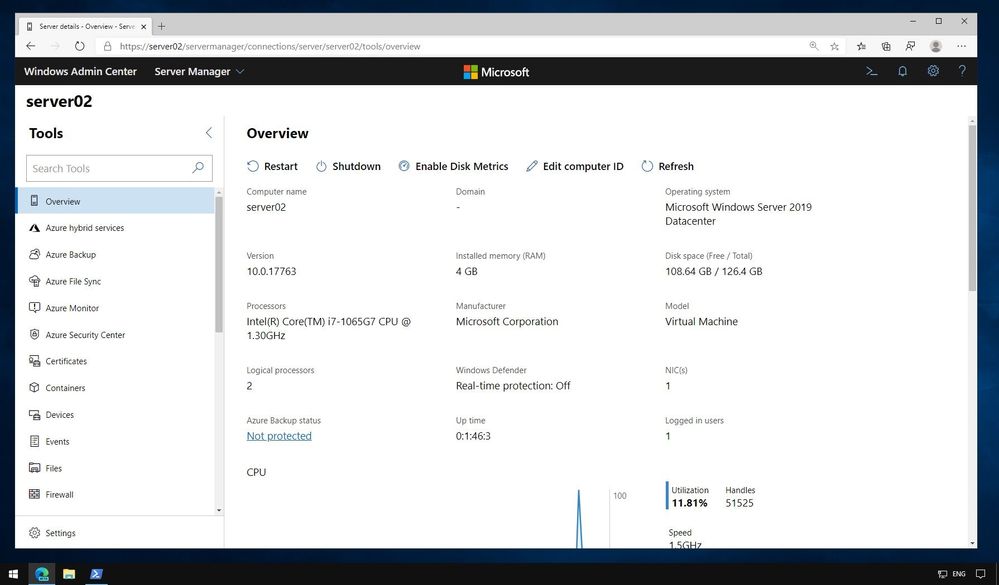Collapse the Tools pane chevron
Screen dimensions: 999x585
tap(208, 133)
